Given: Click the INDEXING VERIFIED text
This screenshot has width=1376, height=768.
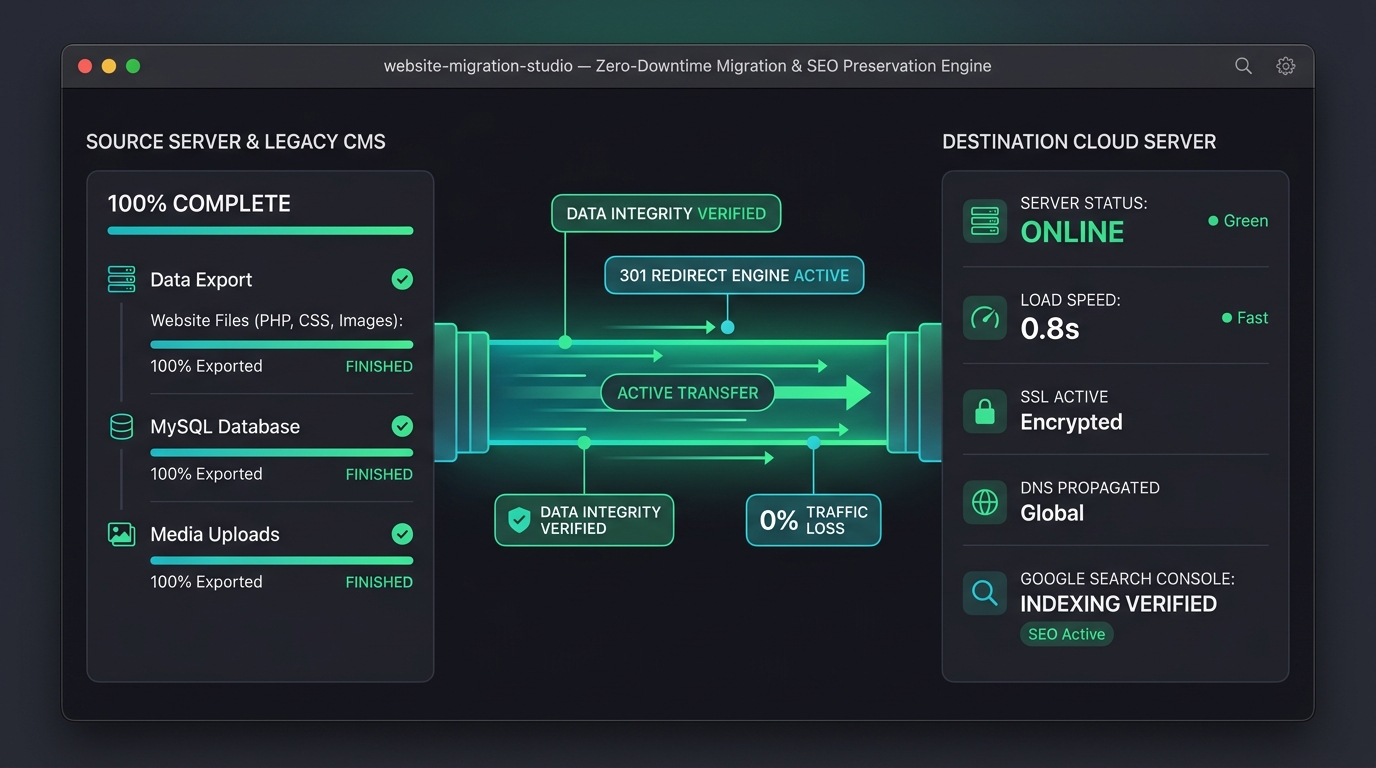Looking at the screenshot, I should (1118, 604).
